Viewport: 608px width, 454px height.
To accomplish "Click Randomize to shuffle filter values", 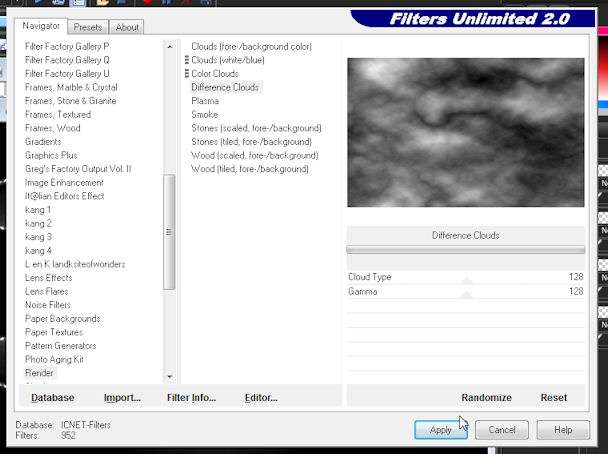I will coord(486,397).
